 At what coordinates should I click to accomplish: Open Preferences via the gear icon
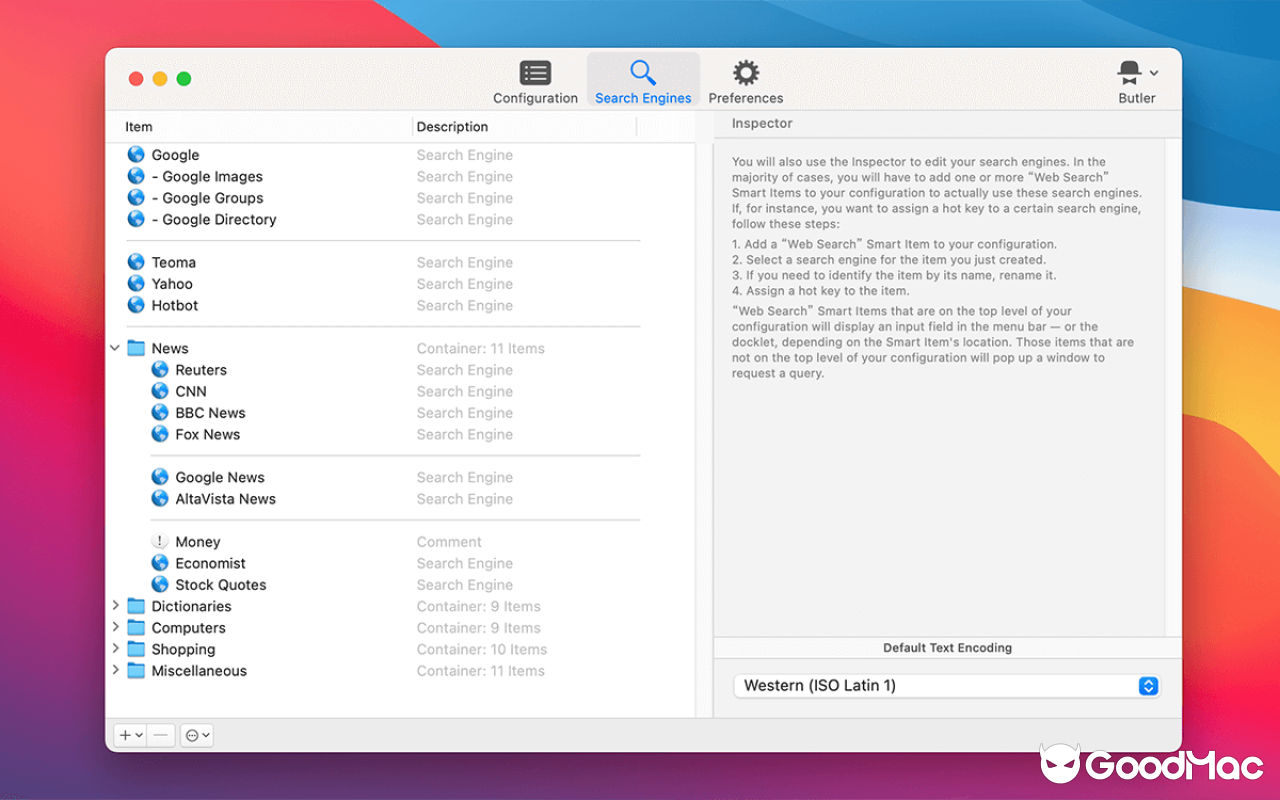[x=745, y=72]
